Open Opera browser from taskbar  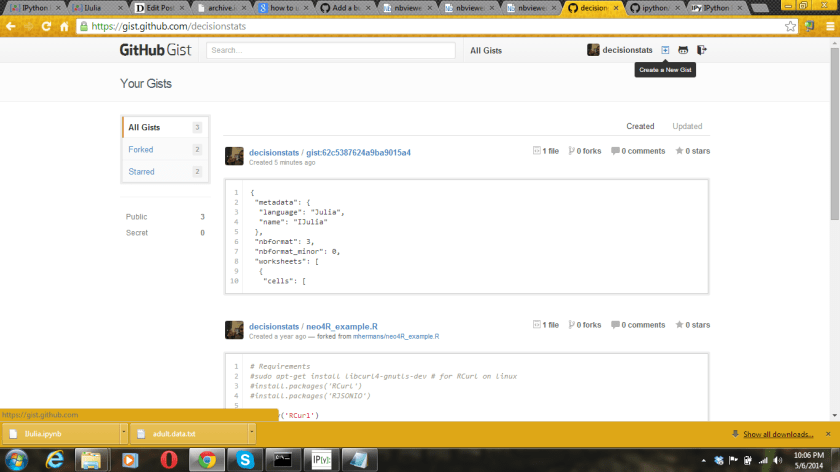[x=169, y=460]
